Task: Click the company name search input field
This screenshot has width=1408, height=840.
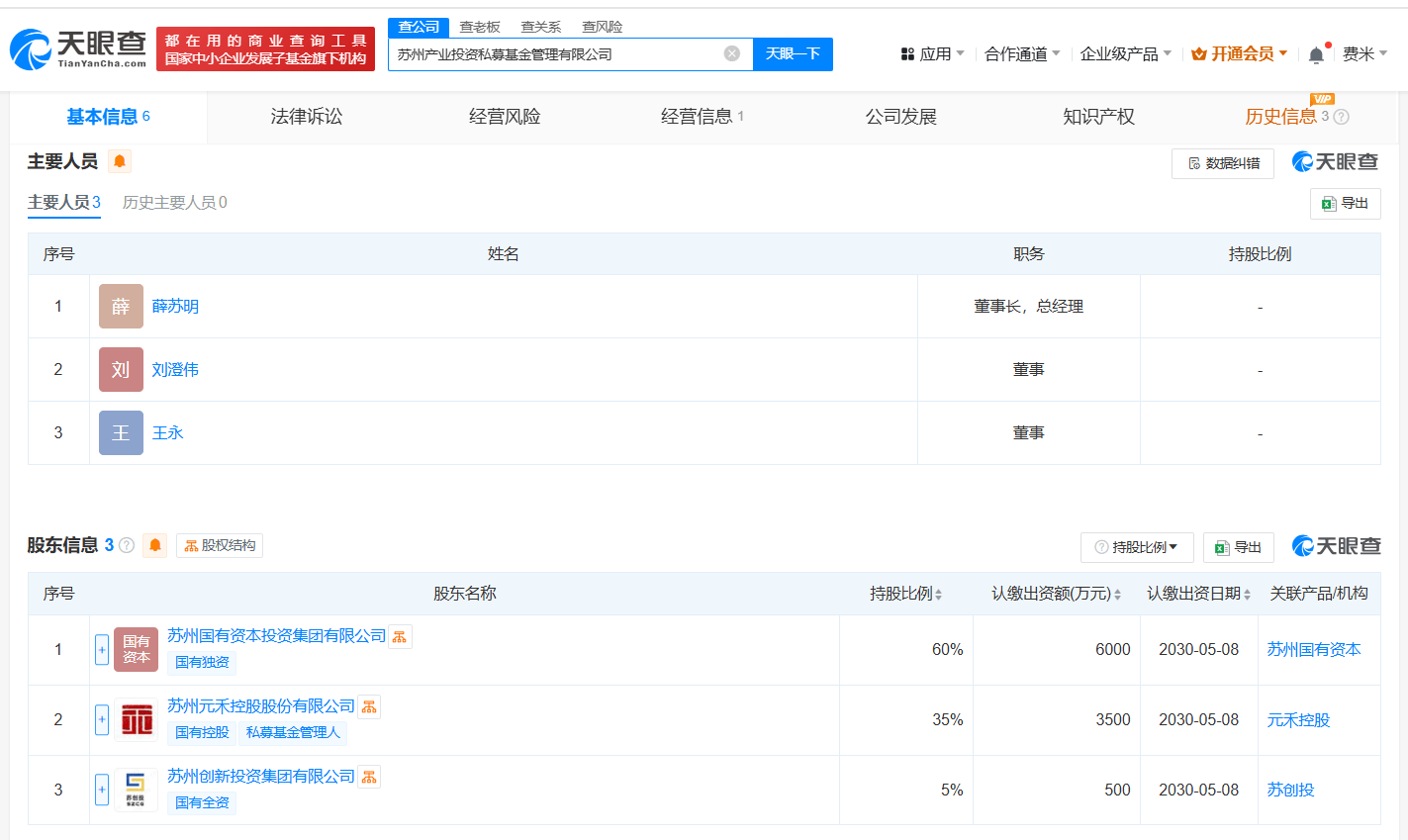Action: [x=554, y=54]
